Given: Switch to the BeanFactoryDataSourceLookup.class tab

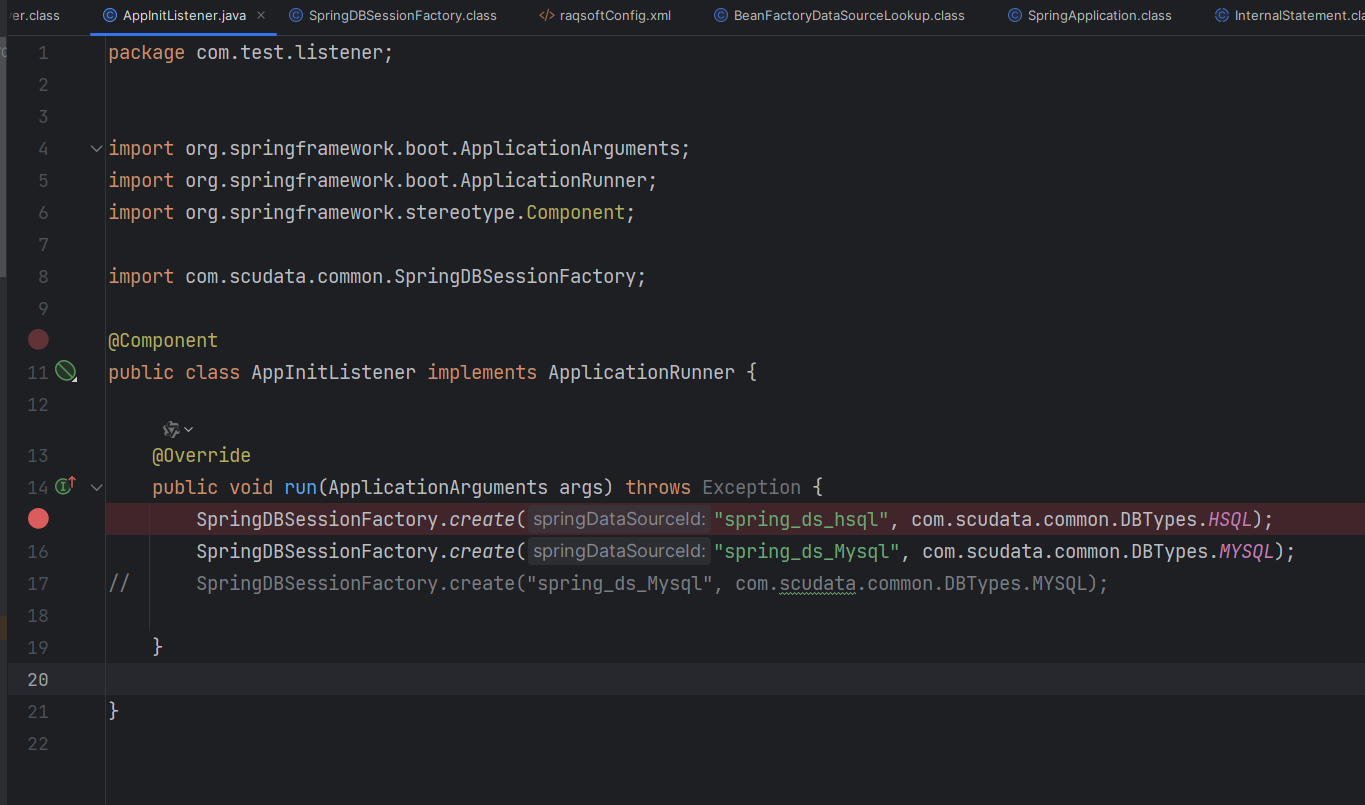Looking at the screenshot, I should (848, 16).
